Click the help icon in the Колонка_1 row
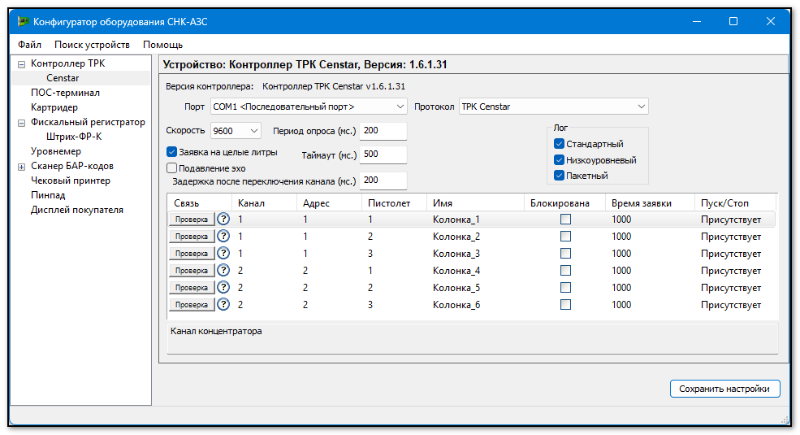800x435 pixels. click(224, 219)
